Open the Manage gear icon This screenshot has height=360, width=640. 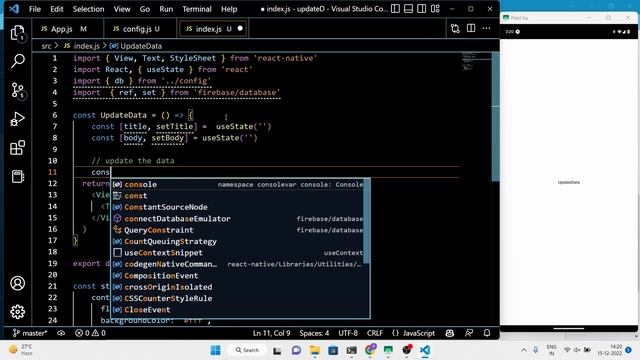tap(18, 311)
